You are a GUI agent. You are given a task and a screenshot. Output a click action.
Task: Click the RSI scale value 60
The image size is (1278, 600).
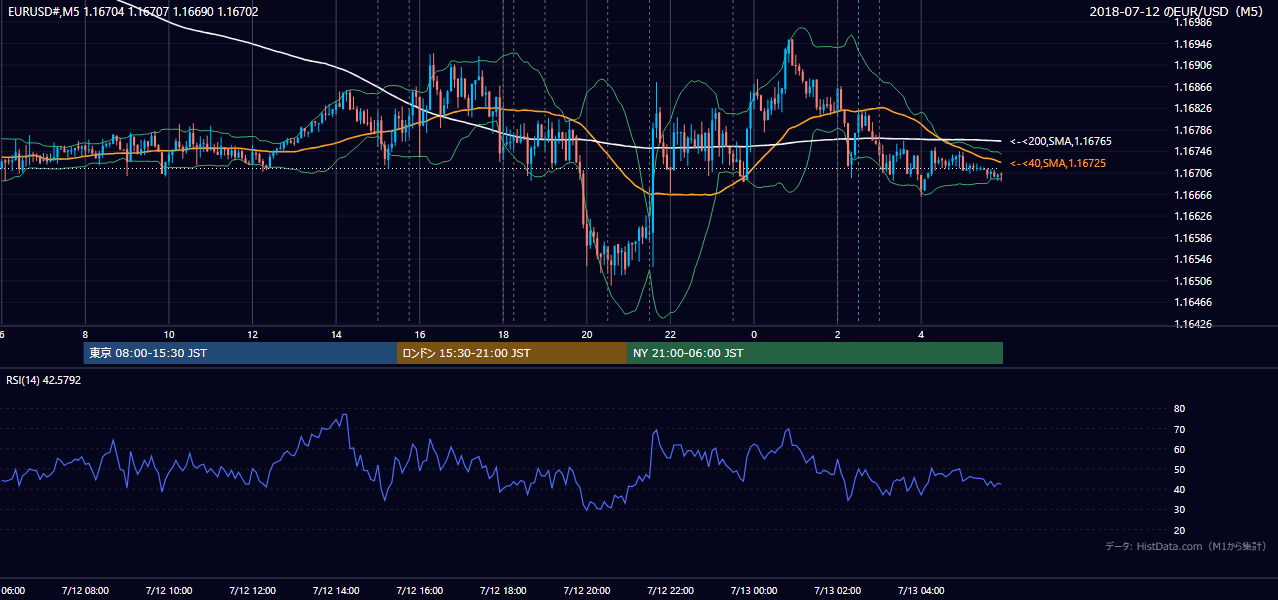1179,449
